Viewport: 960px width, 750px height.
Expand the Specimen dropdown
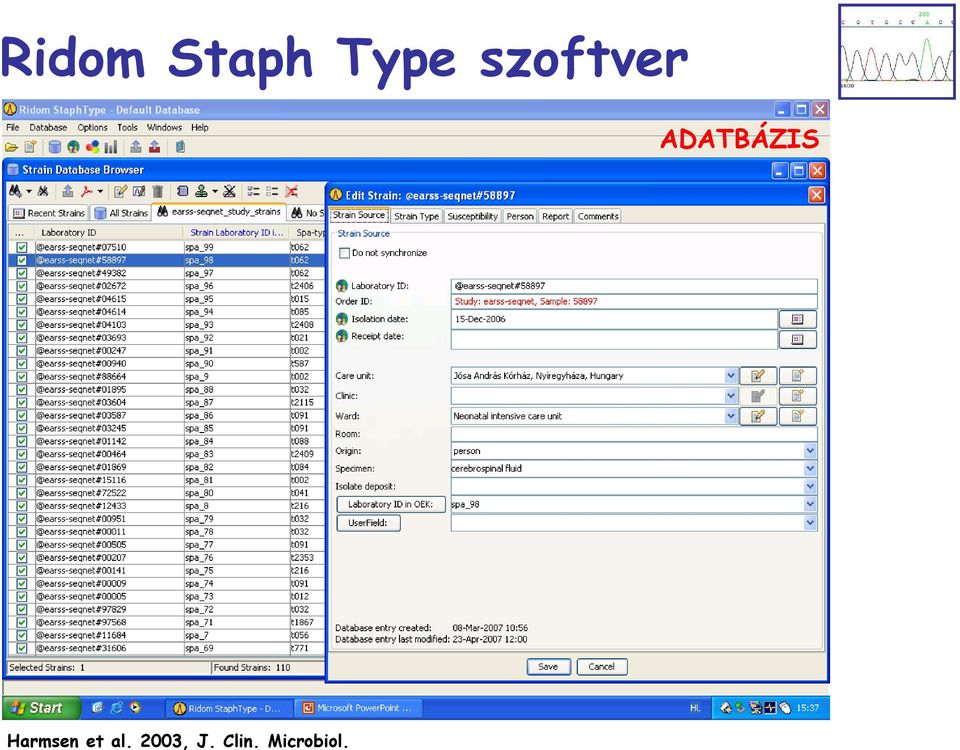(810, 469)
